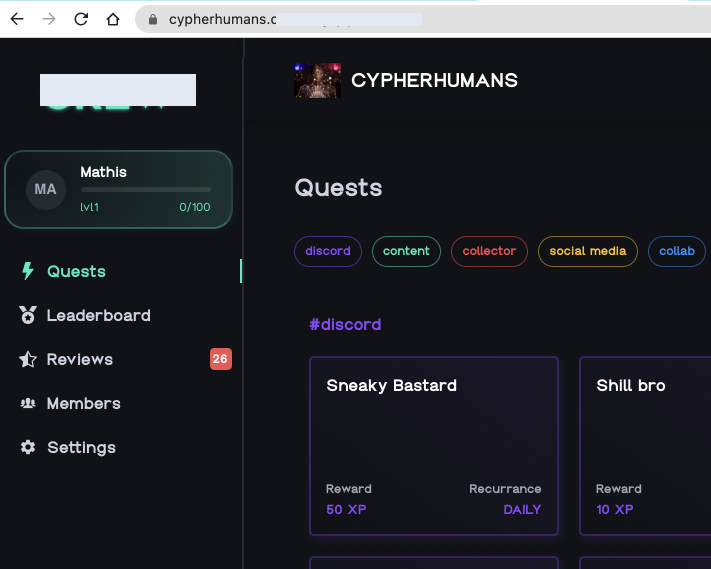The height and width of the screenshot is (569, 711).
Task: Click the 50 XP reward value
Action: pyautogui.click(x=346, y=510)
